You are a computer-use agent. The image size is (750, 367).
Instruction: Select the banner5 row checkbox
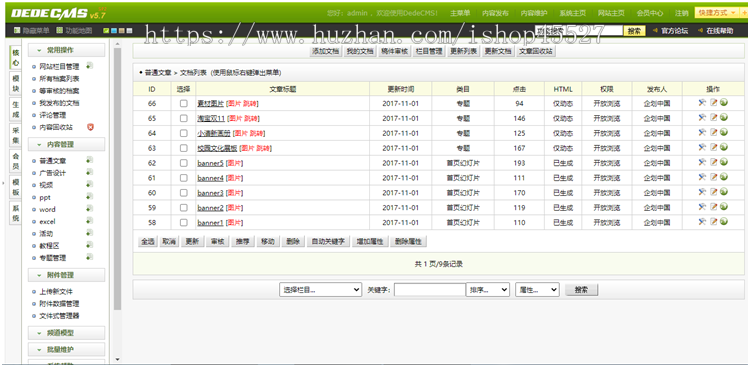[x=184, y=163]
